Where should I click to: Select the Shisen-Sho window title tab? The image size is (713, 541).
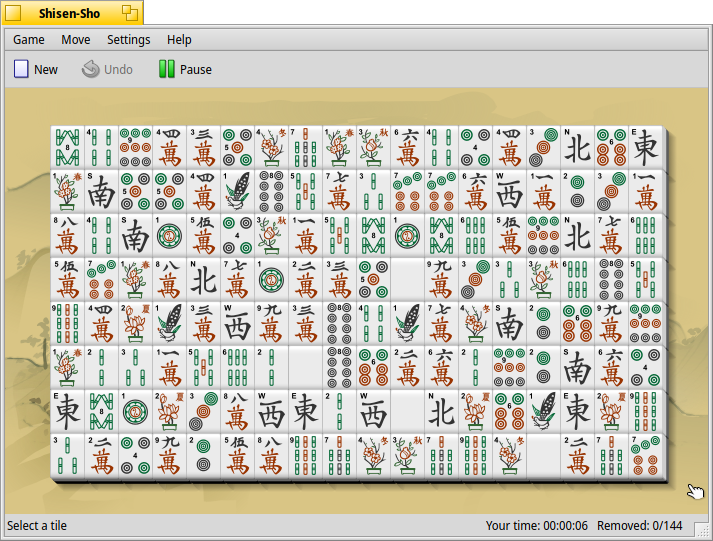[x=72, y=13]
